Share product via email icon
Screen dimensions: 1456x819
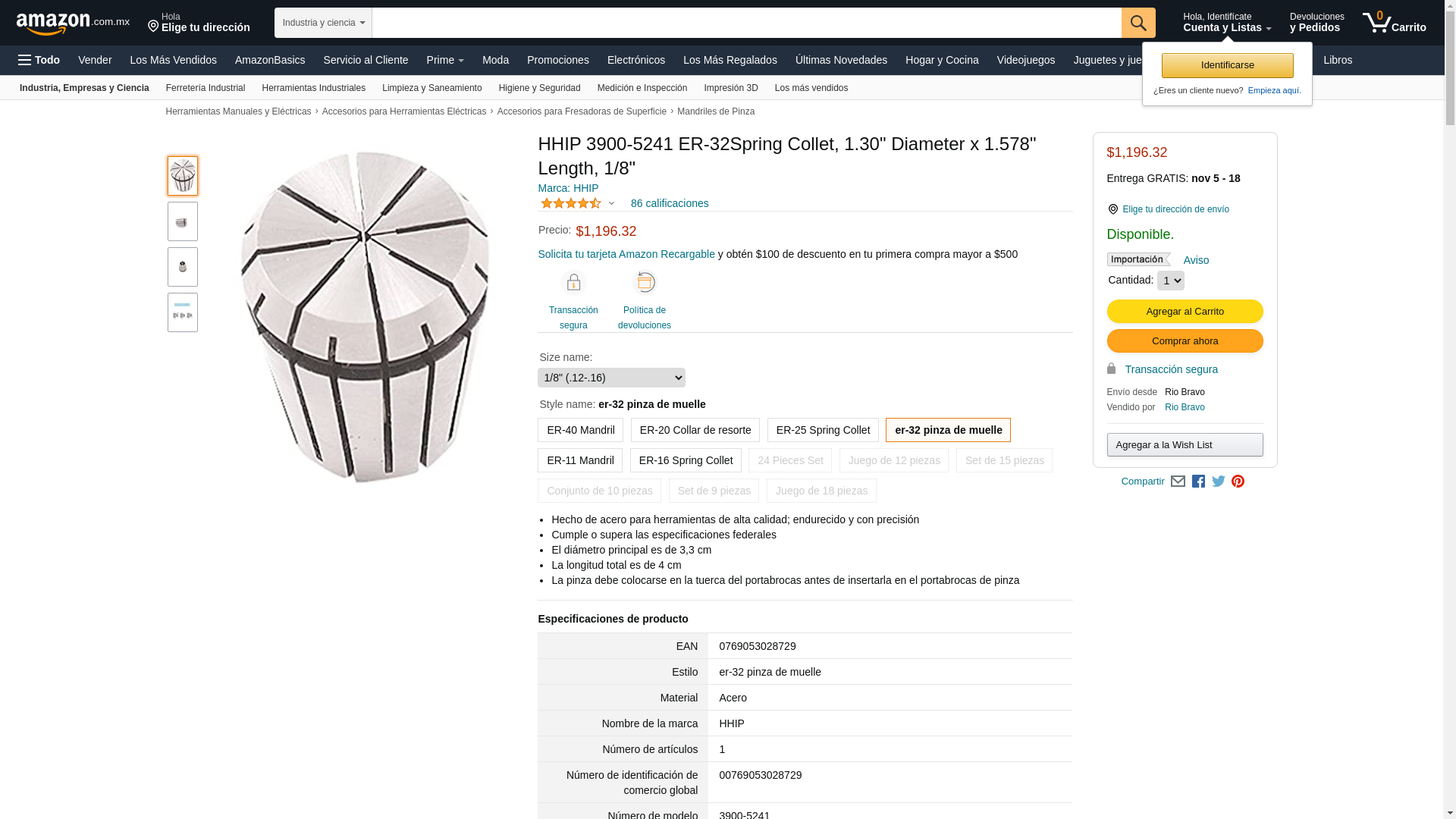point(1178,482)
